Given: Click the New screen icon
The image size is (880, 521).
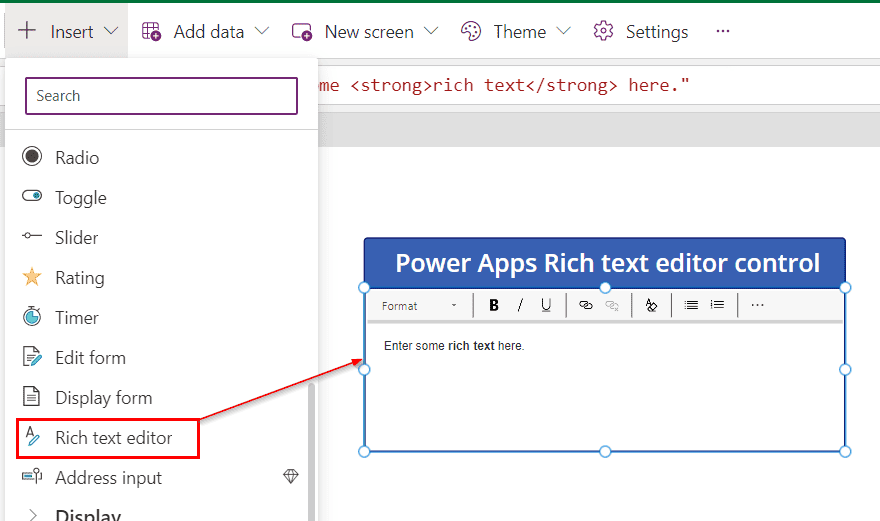Looking at the screenshot, I should click(x=302, y=31).
